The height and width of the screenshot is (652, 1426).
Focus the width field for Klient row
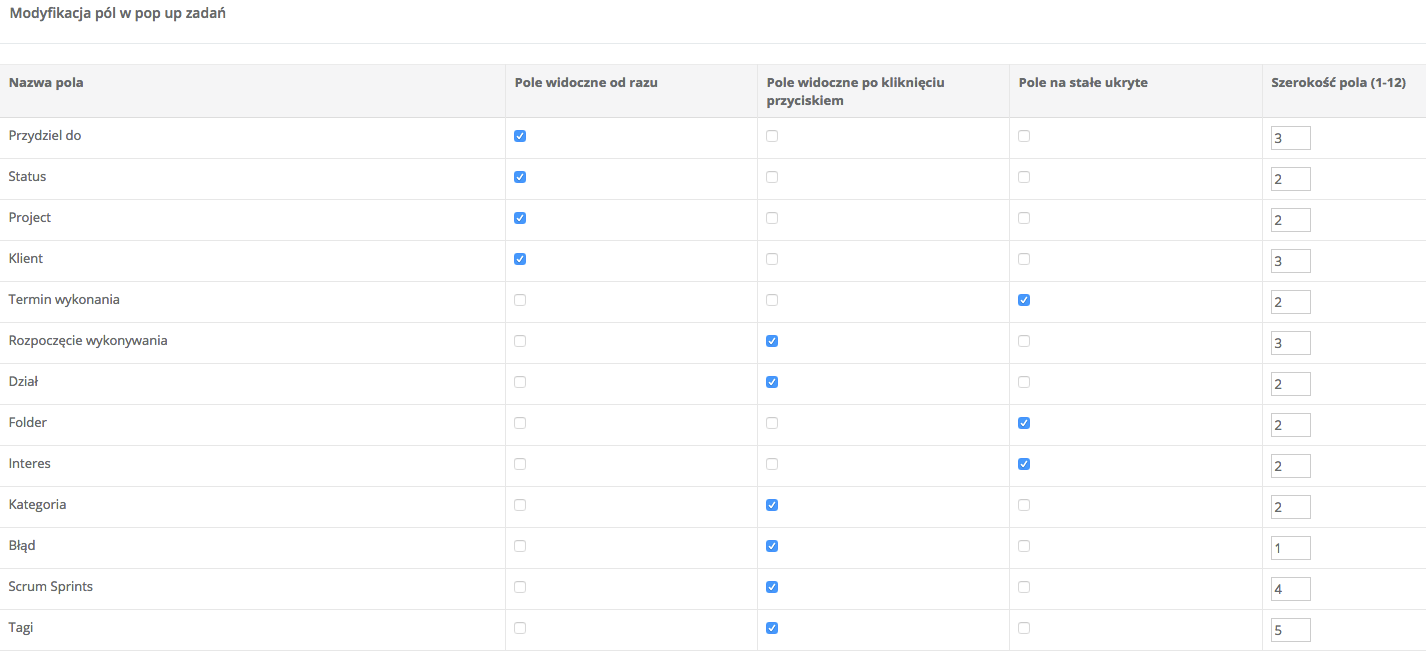(x=1290, y=261)
